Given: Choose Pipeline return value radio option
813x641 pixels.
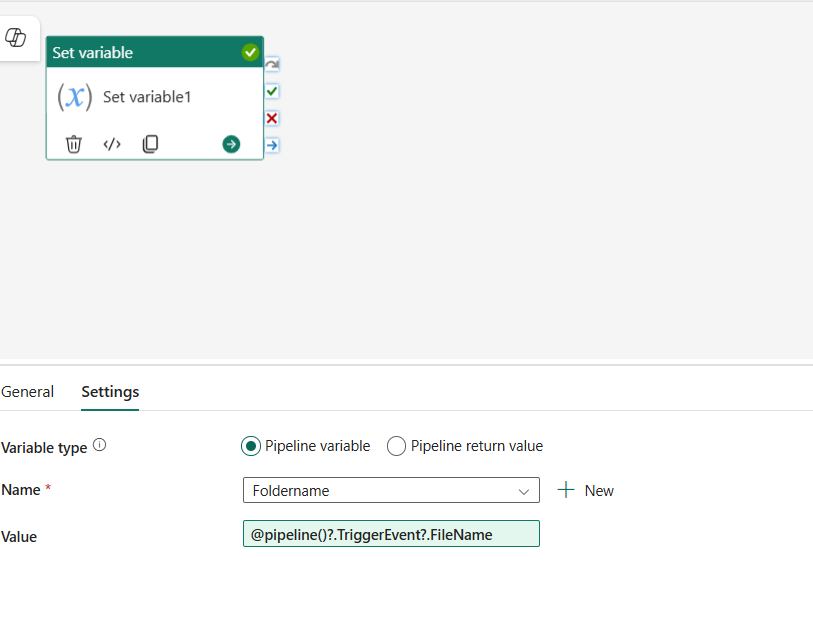Looking at the screenshot, I should tap(396, 446).
